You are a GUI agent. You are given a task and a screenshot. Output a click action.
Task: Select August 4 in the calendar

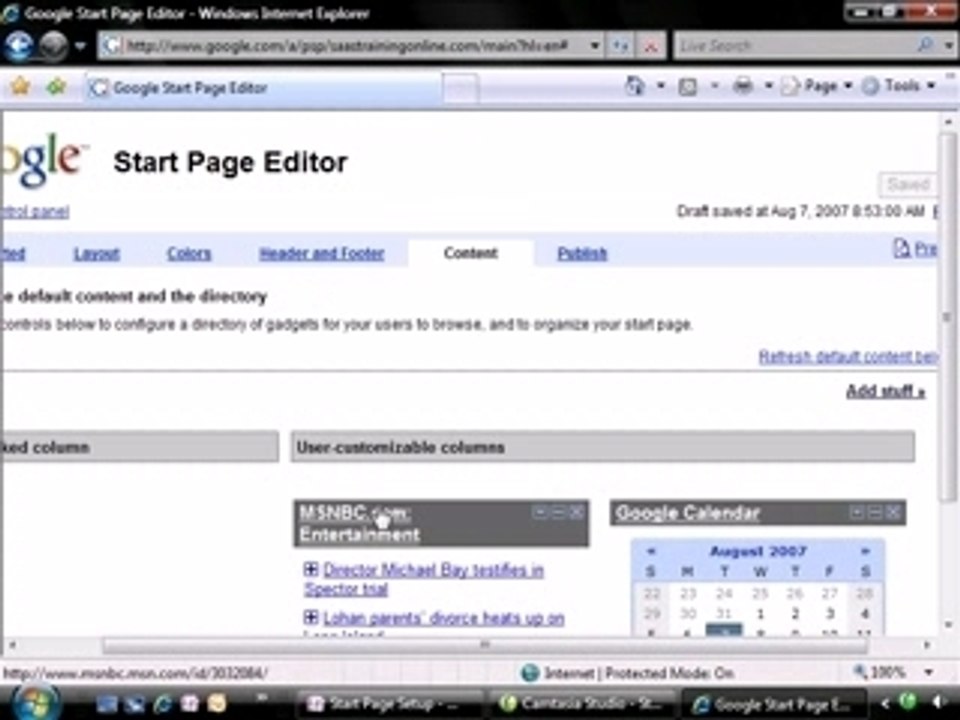[x=865, y=613]
